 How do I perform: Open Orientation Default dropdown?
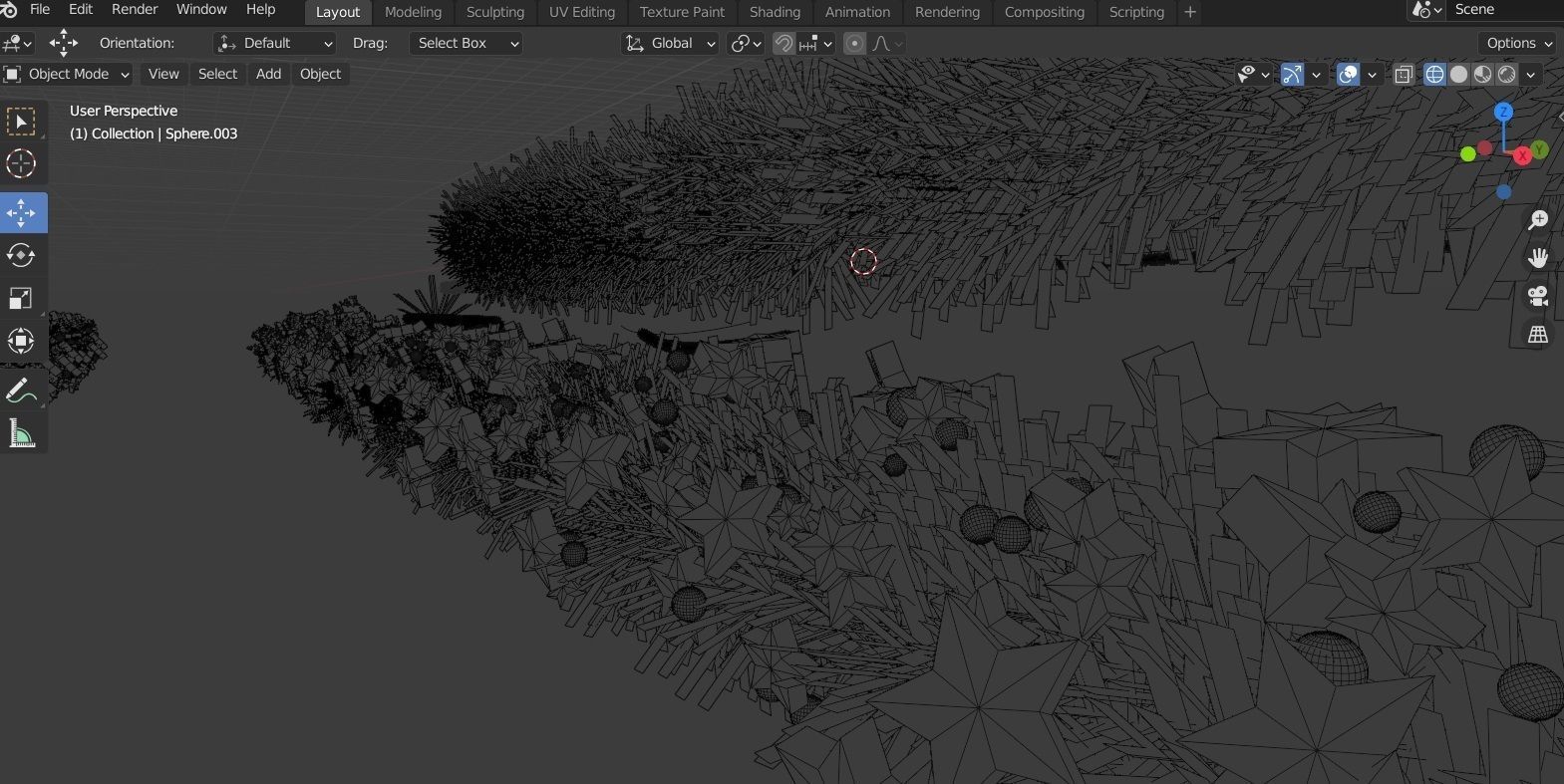(275, 43)
